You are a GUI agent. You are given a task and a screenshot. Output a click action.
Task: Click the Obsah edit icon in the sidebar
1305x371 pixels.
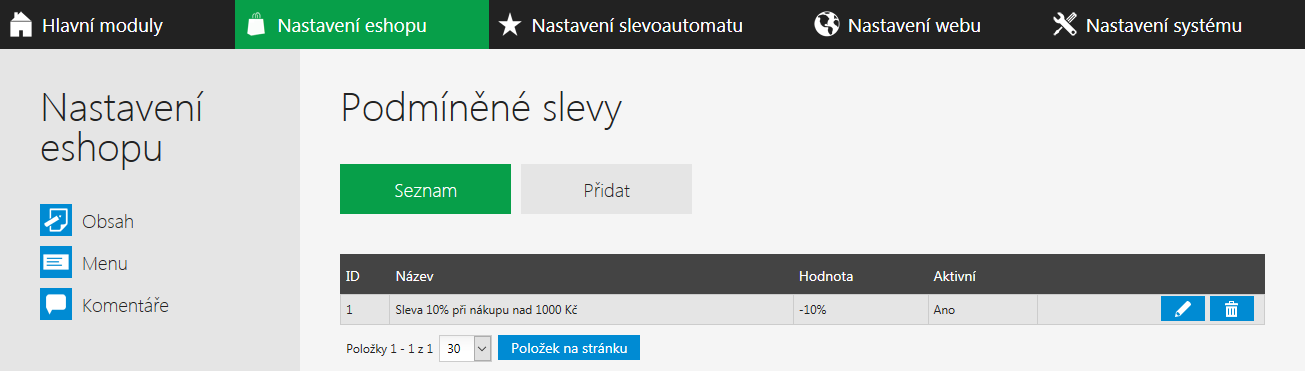pyautogui.click(x=56, y=220)
